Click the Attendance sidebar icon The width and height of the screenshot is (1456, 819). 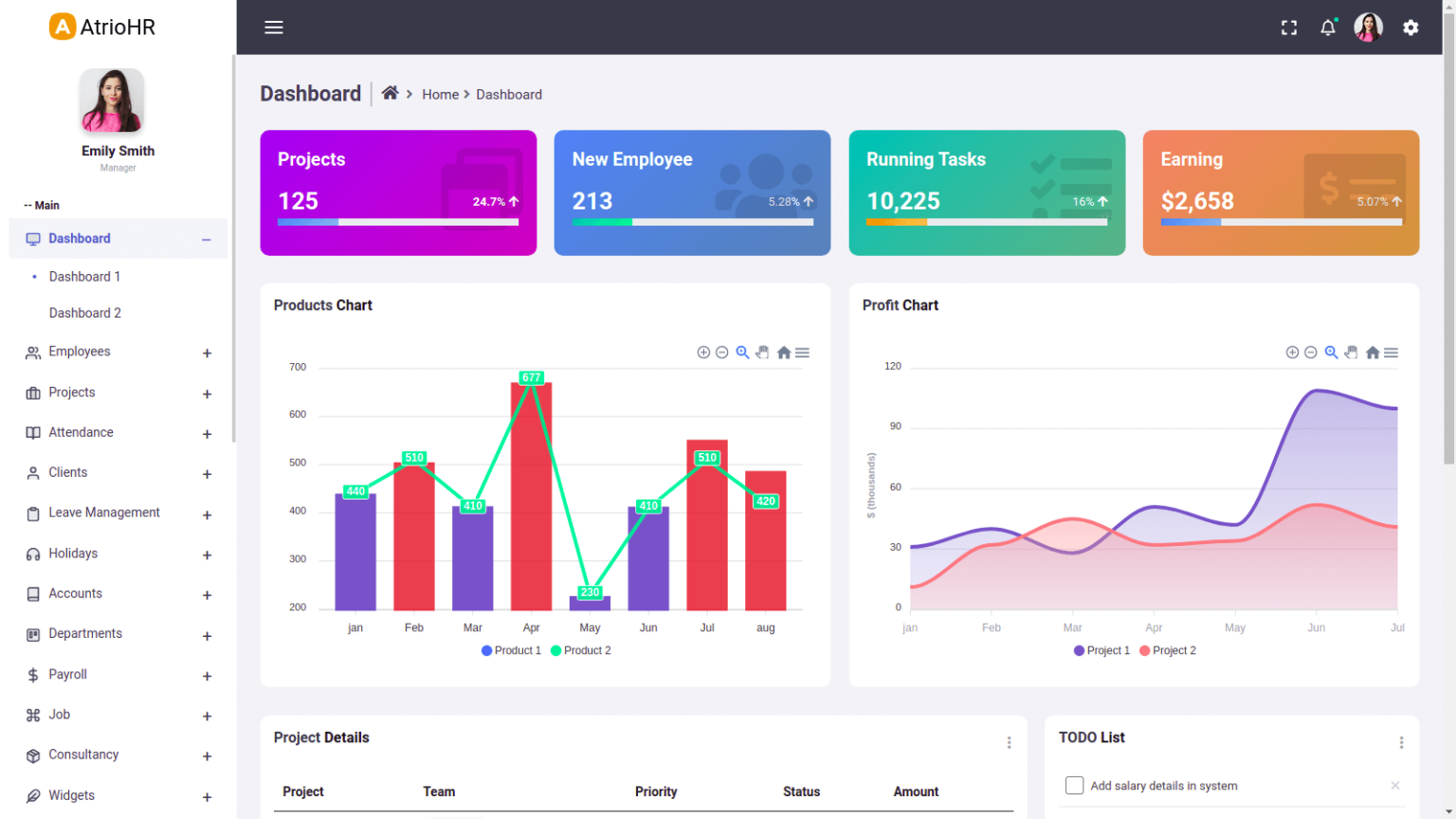pyautogui.click(x=31, y=432)
